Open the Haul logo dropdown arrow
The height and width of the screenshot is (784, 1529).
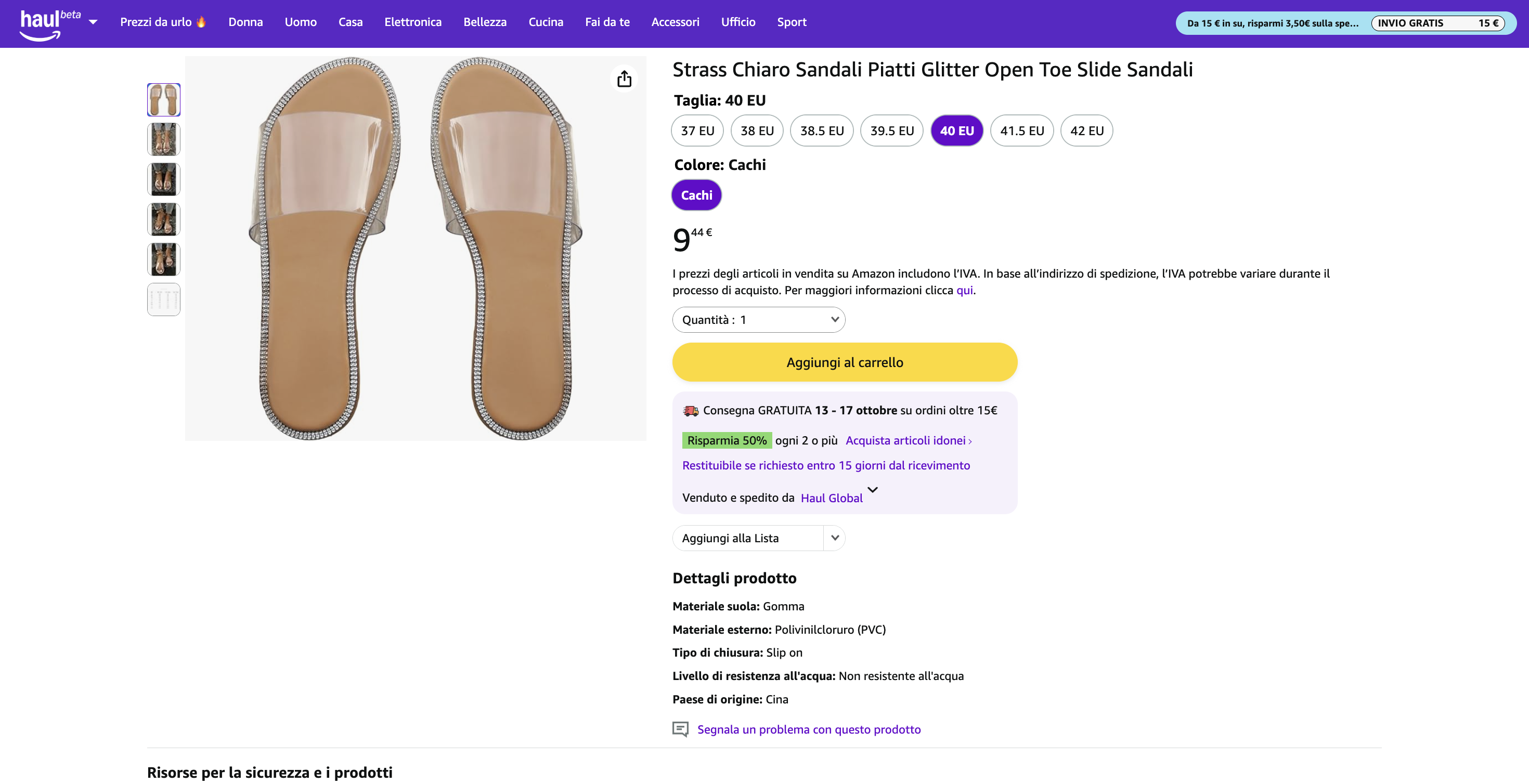point(93,22)
